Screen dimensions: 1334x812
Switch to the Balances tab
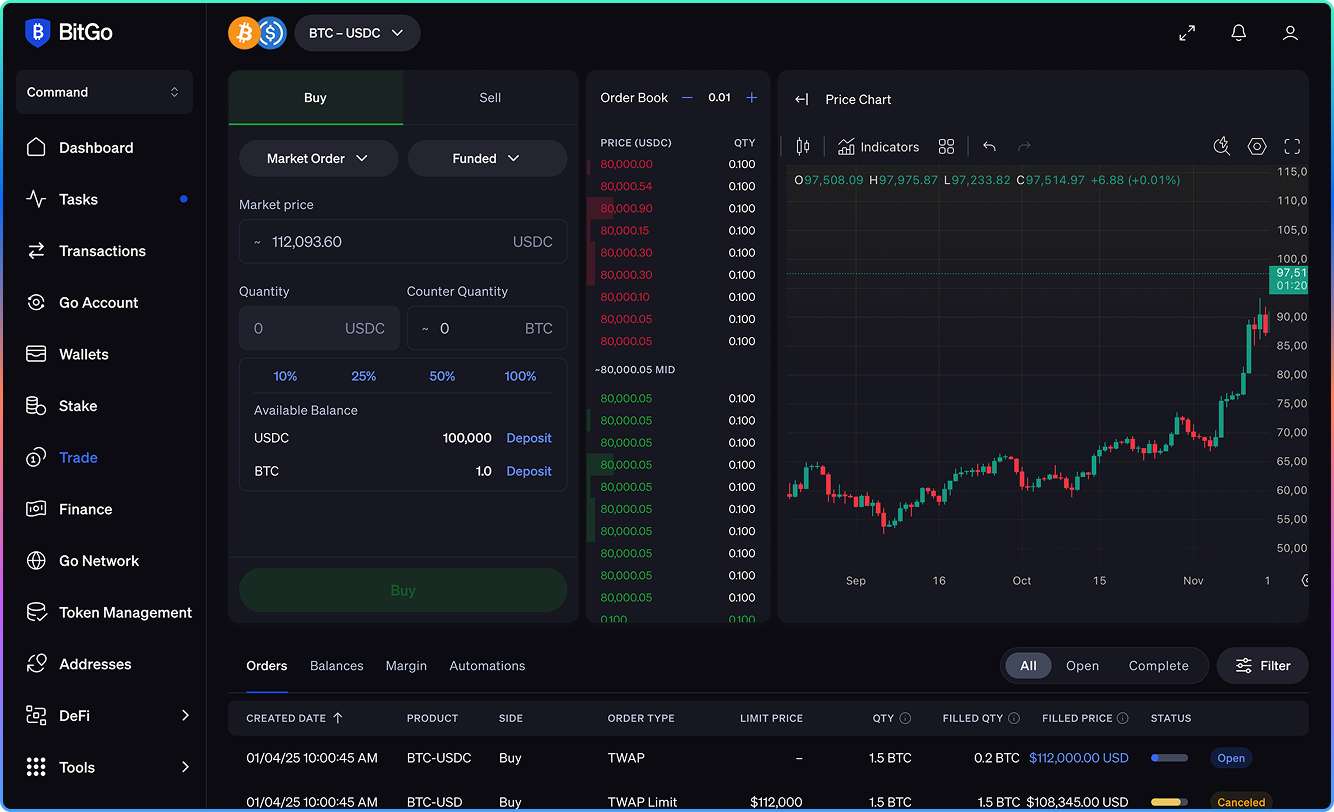pos(336,666)
